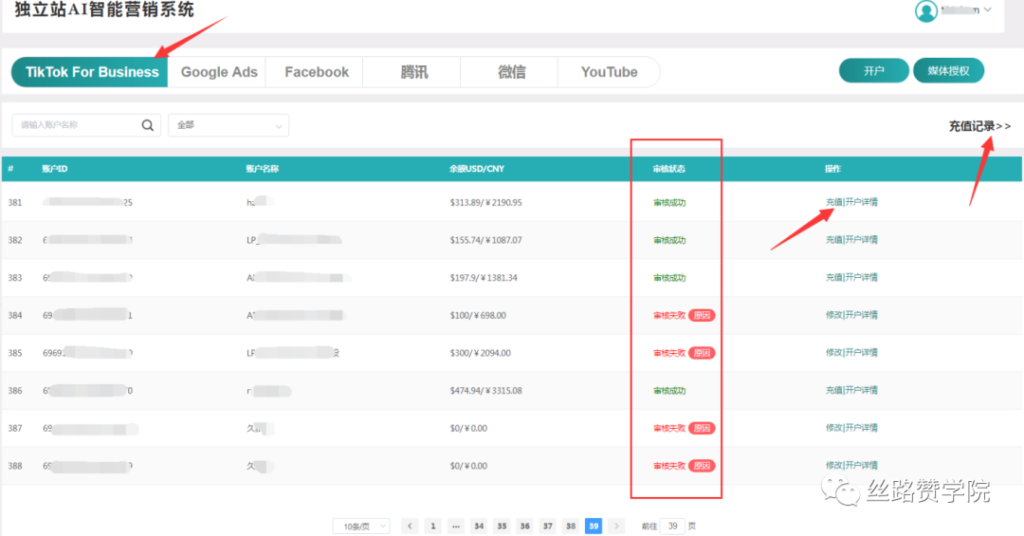
Task: Open the Facebook tab
Action: pos(316,72)
